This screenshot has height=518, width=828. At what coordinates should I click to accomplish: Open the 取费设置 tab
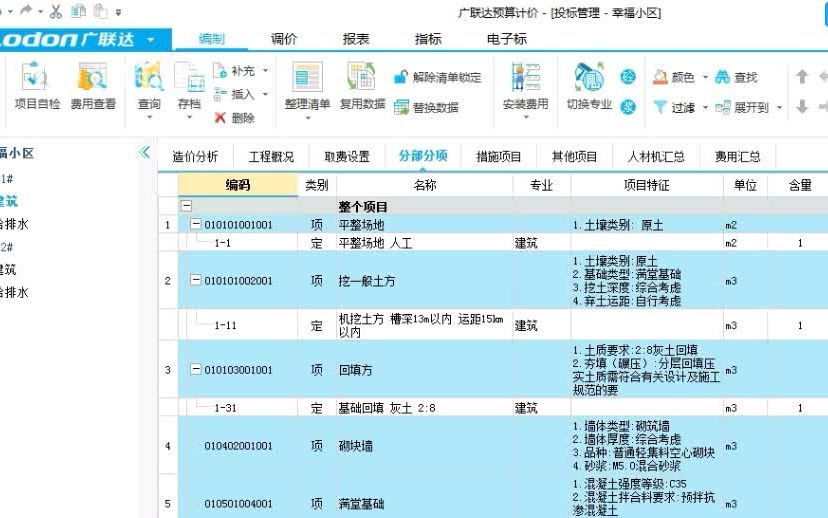(x=347, y=156)
